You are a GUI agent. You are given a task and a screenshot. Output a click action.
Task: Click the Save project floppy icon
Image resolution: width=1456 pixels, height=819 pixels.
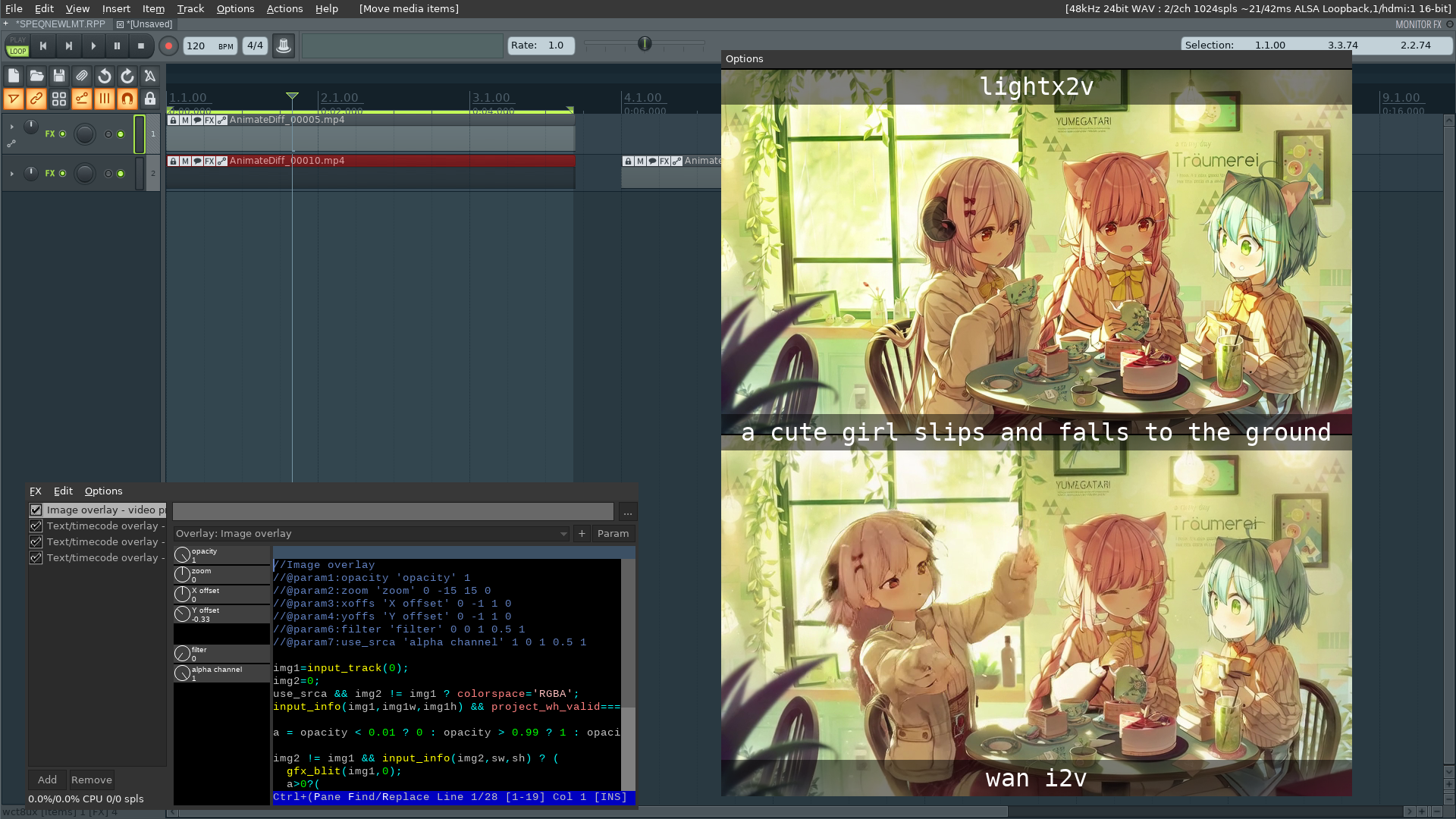coord(59,76)
